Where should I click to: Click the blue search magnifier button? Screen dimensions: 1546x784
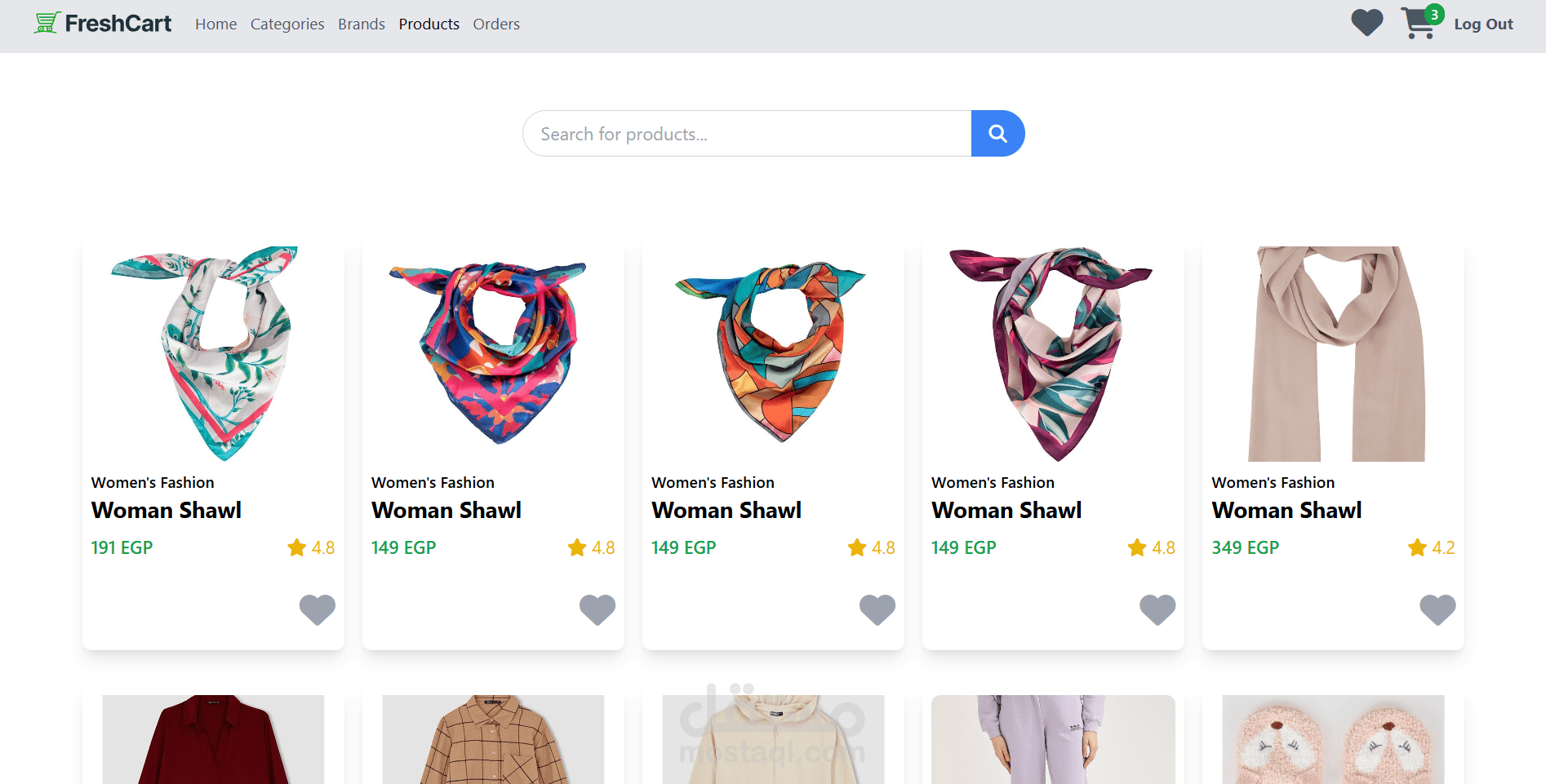(x=997, y=134)
